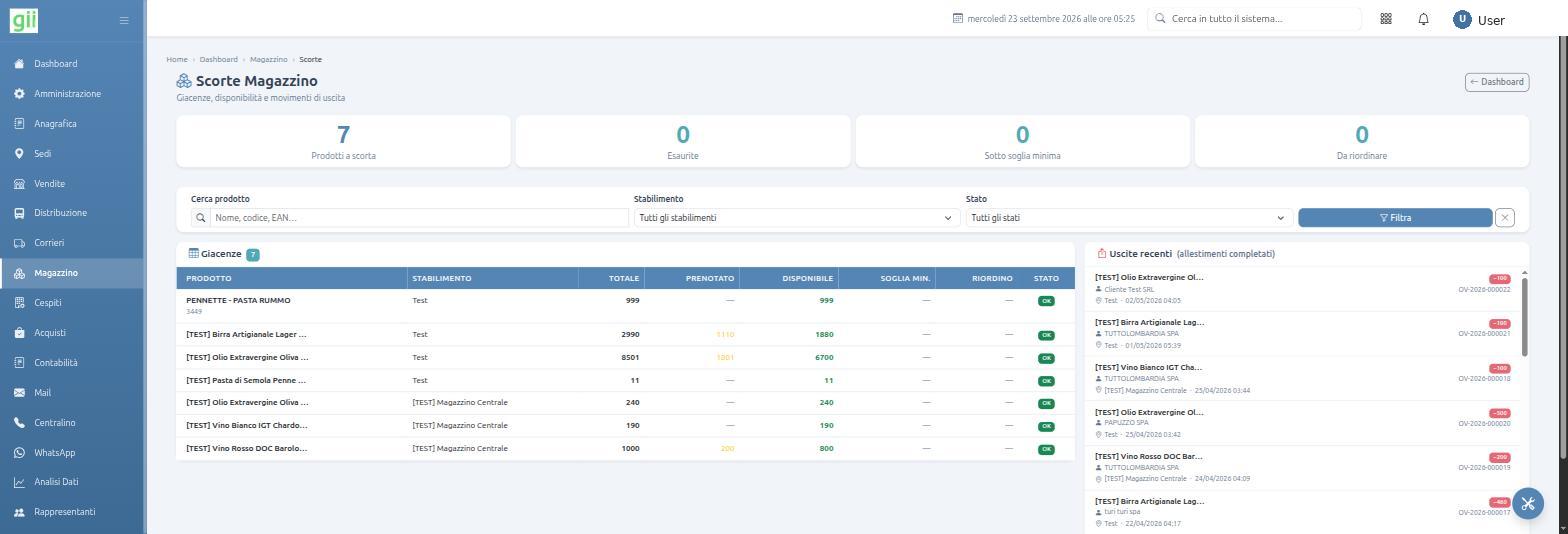Click the User avatar circle
1568x534 pixels.
(x=1462, y=19)
